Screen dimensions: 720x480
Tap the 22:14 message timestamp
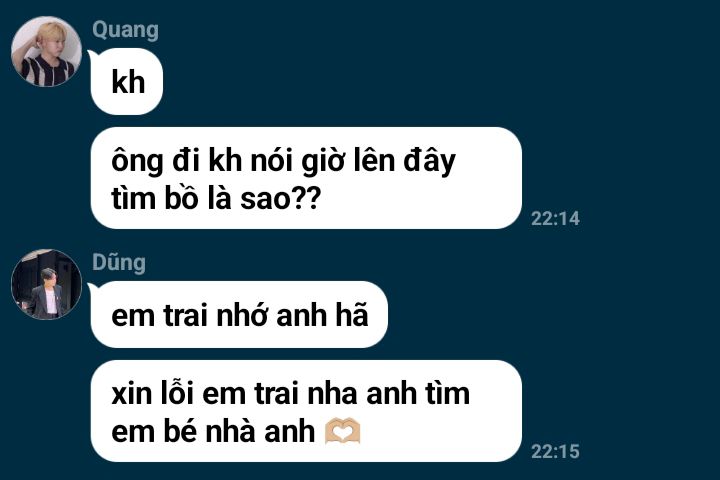[555, 219]
